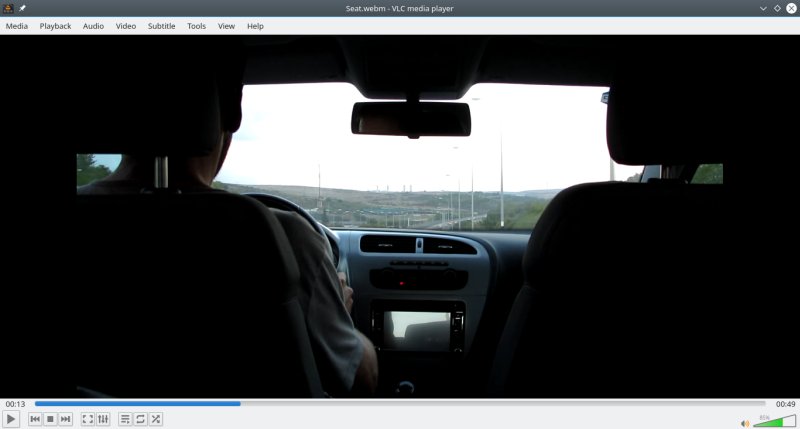
Task: Toggle shuffle random playback
Action: (156, 419)
